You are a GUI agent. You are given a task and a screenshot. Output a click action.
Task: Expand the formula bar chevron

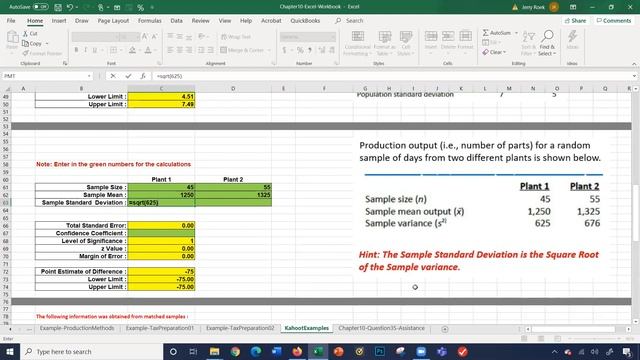[634, 76]
